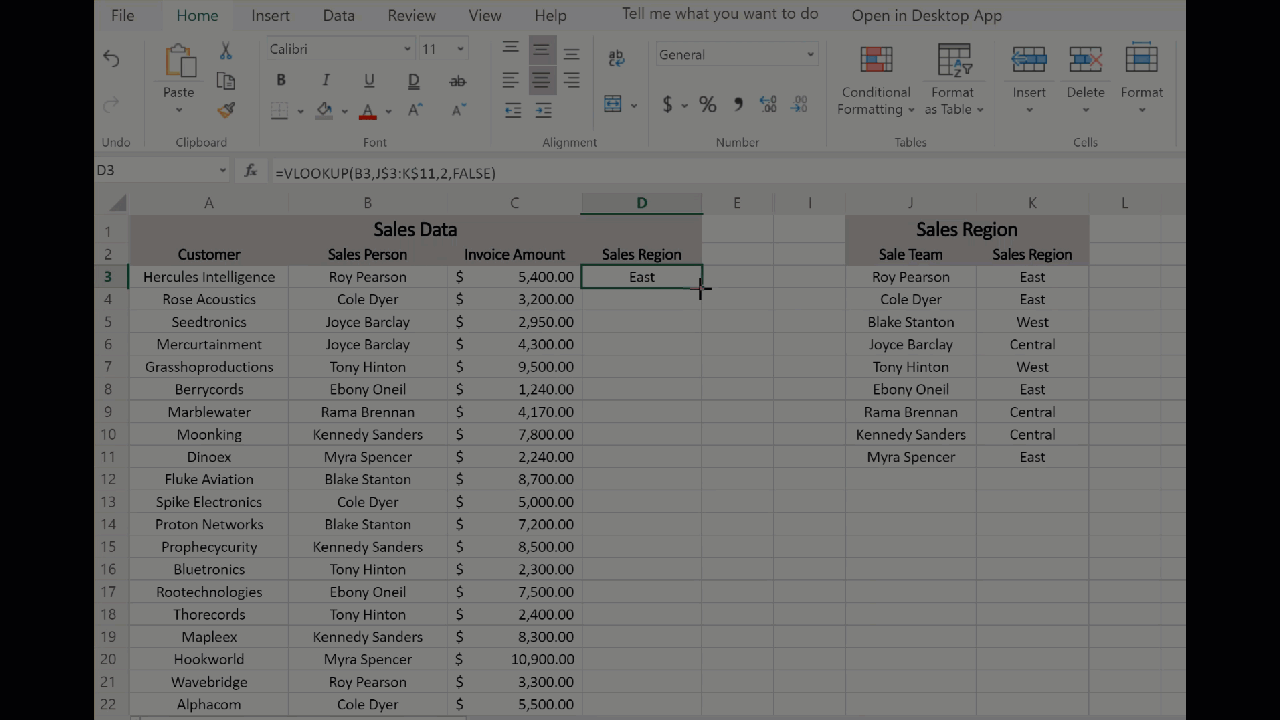Open the Font Color dropdown arrow
The width and height of the screenshot is (1280, 720).
388,111
